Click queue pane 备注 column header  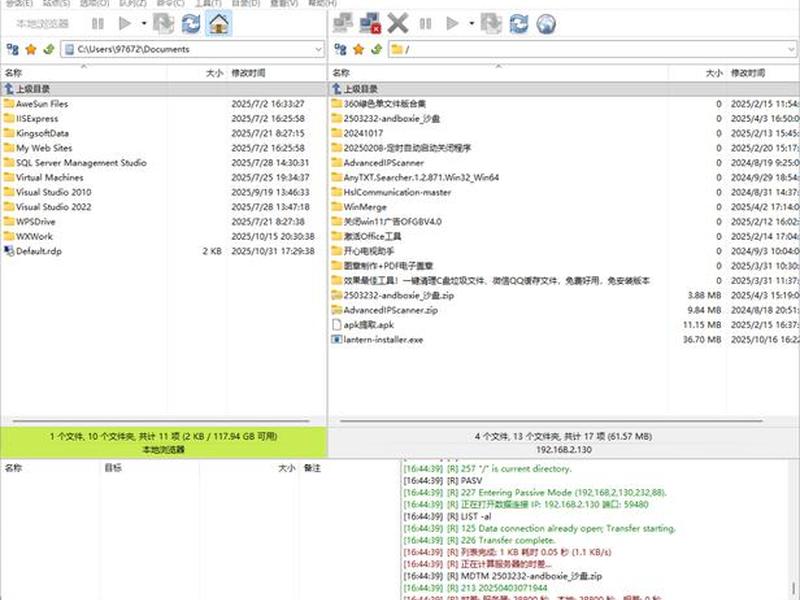348,468
